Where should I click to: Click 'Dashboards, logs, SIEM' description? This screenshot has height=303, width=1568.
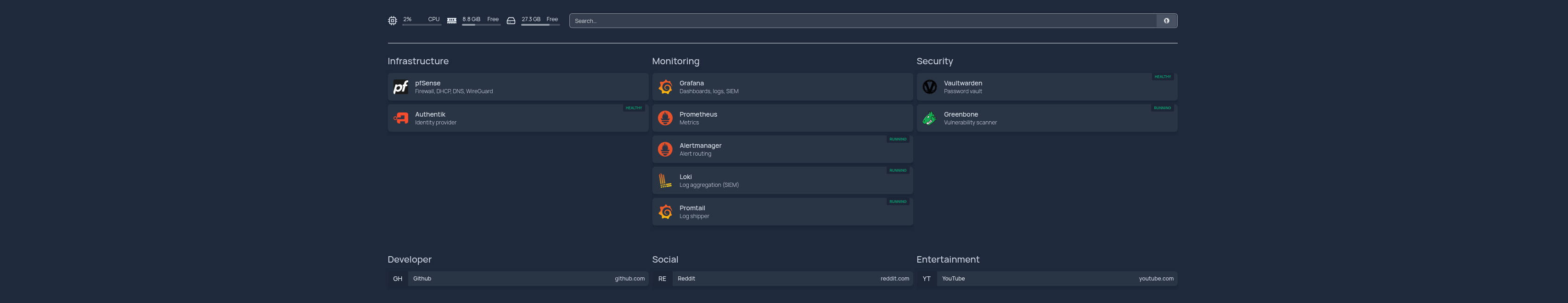coord(709,91)
